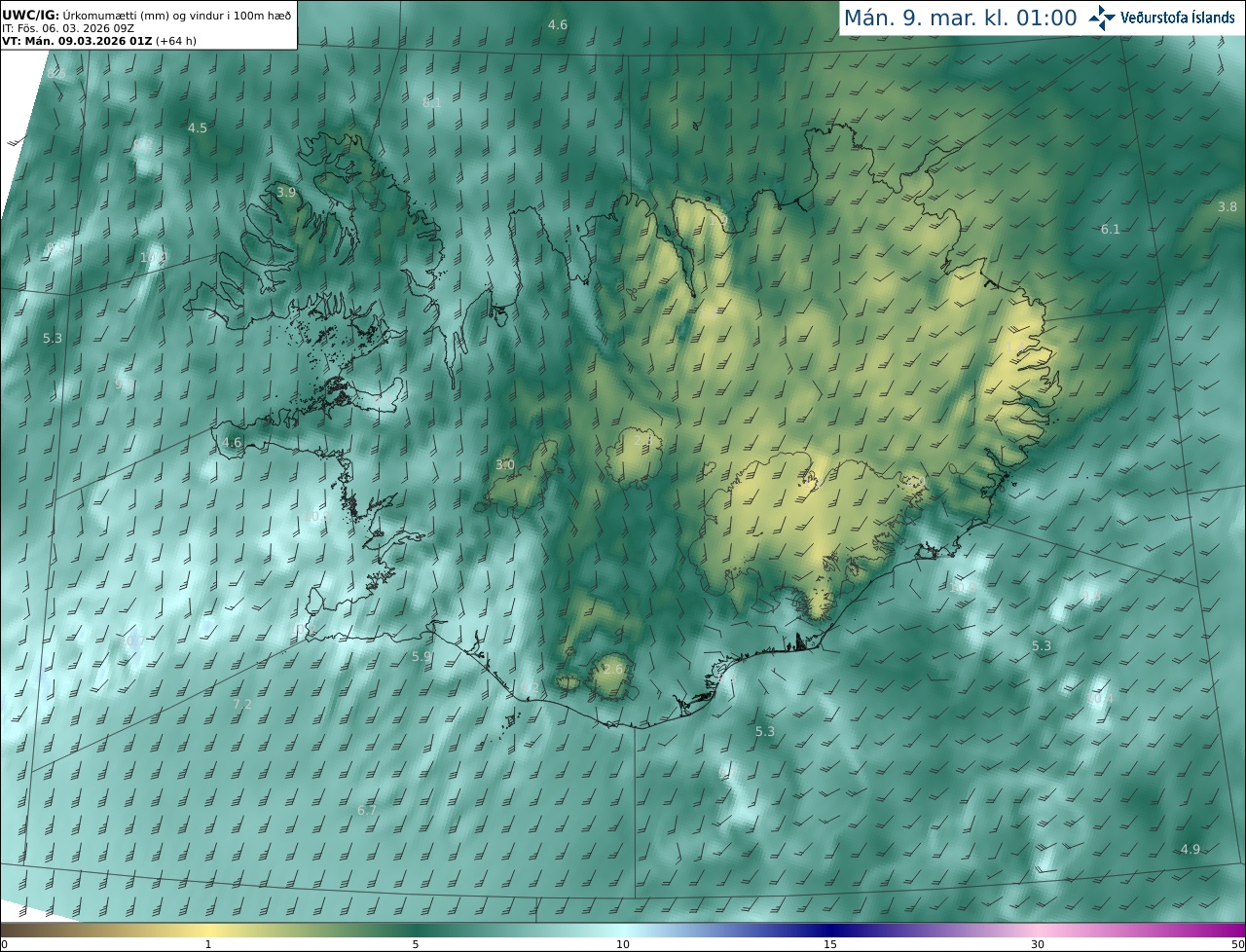Click the 3.9 value over the Westfjords

[286, 193]
